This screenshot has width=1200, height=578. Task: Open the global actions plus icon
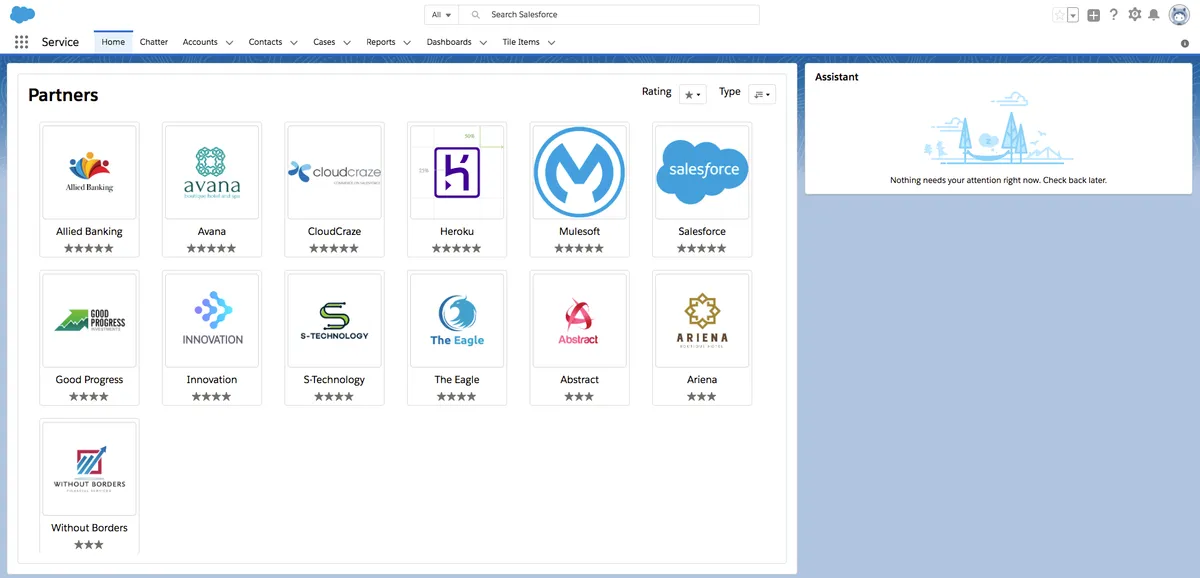(x=1094, y=15)
